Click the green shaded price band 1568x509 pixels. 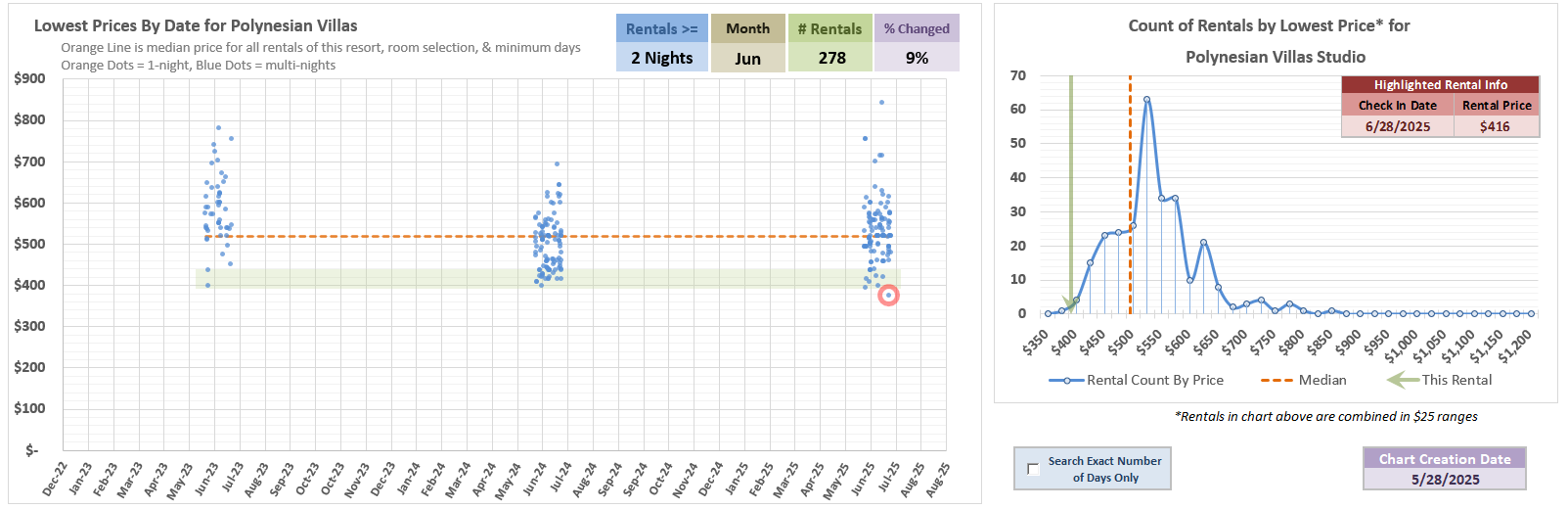click(x=391, y=278)
